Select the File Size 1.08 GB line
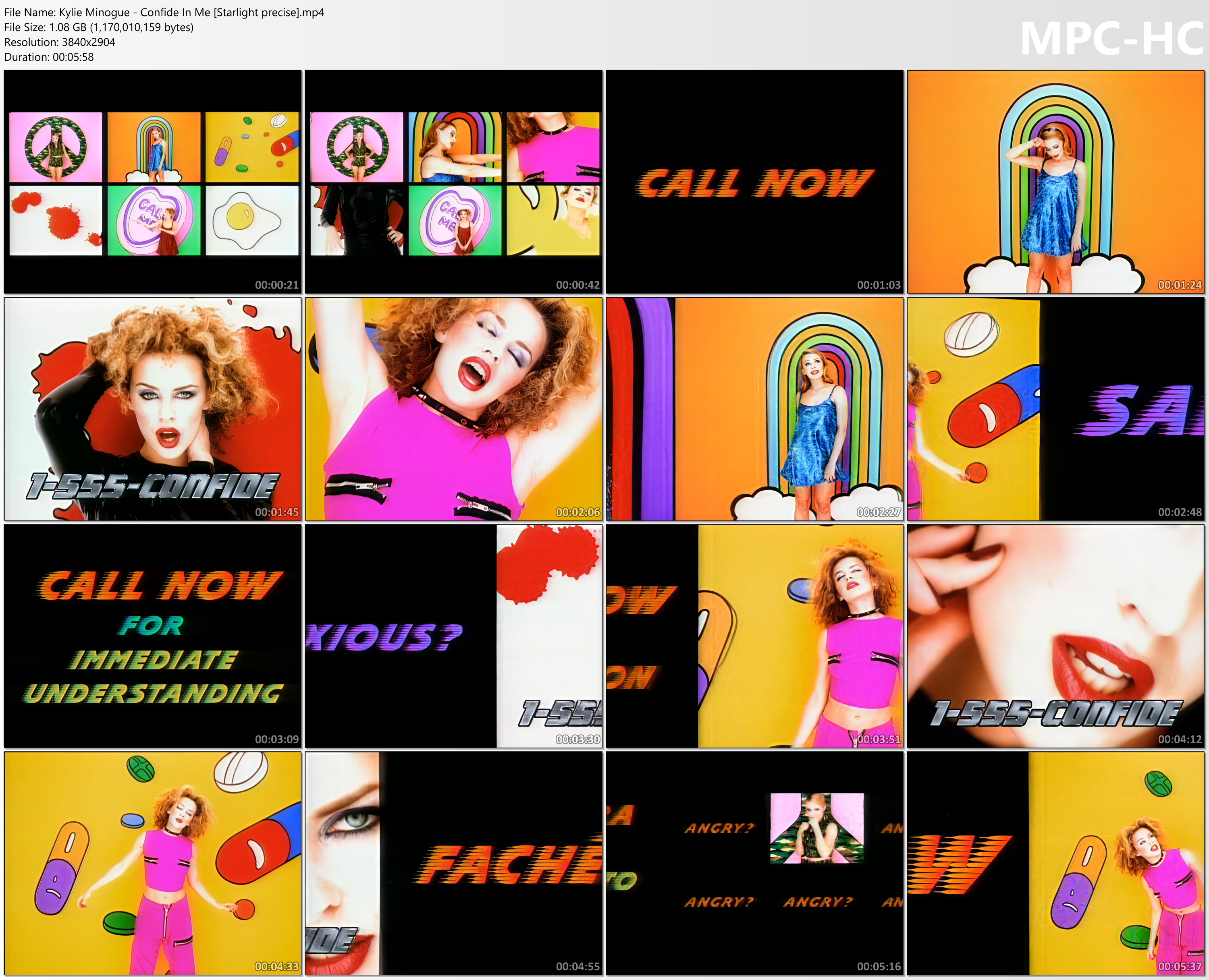The image size is (1209, 980). 99,27
